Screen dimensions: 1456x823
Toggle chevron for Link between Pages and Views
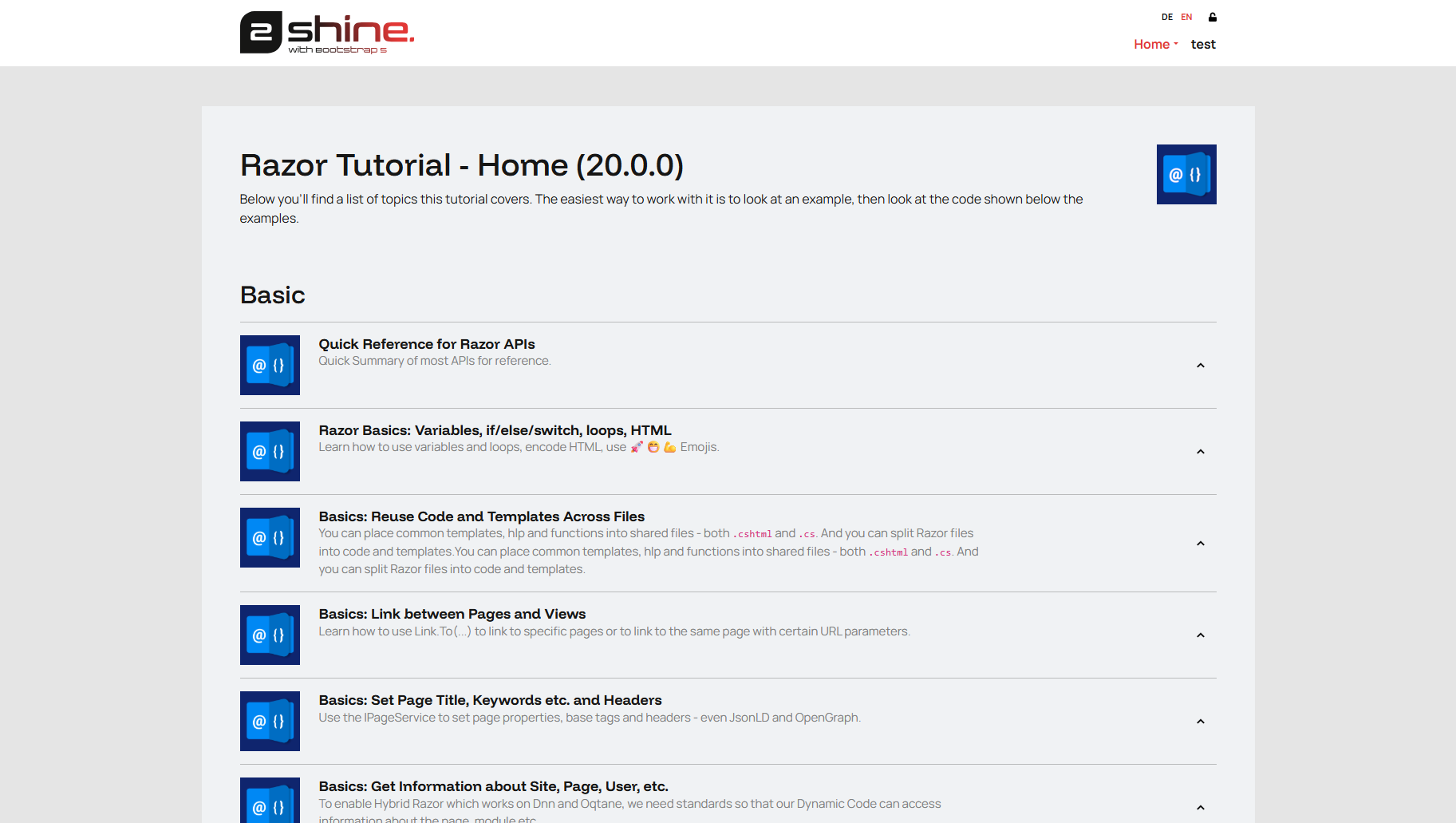[1200, 635]
